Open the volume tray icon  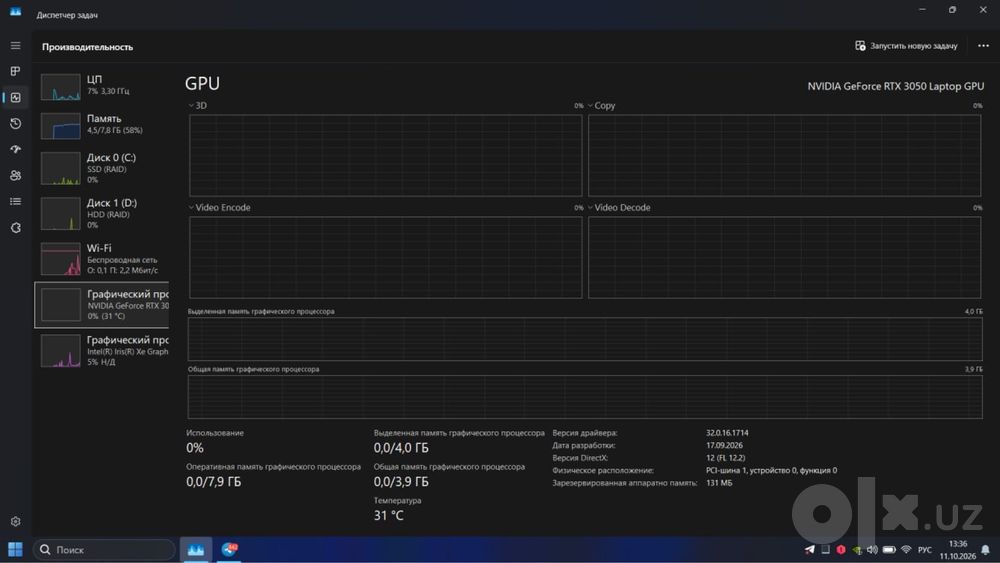coord(872,549)
